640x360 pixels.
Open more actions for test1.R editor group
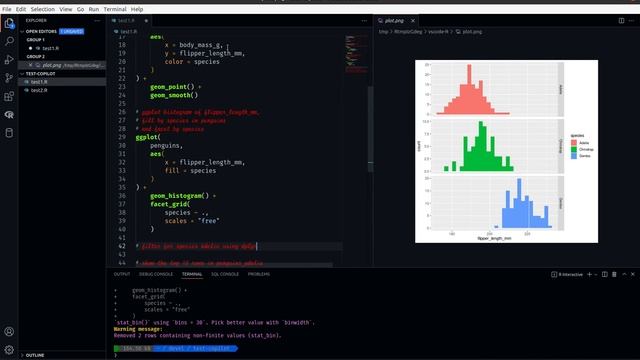[364, 20]
